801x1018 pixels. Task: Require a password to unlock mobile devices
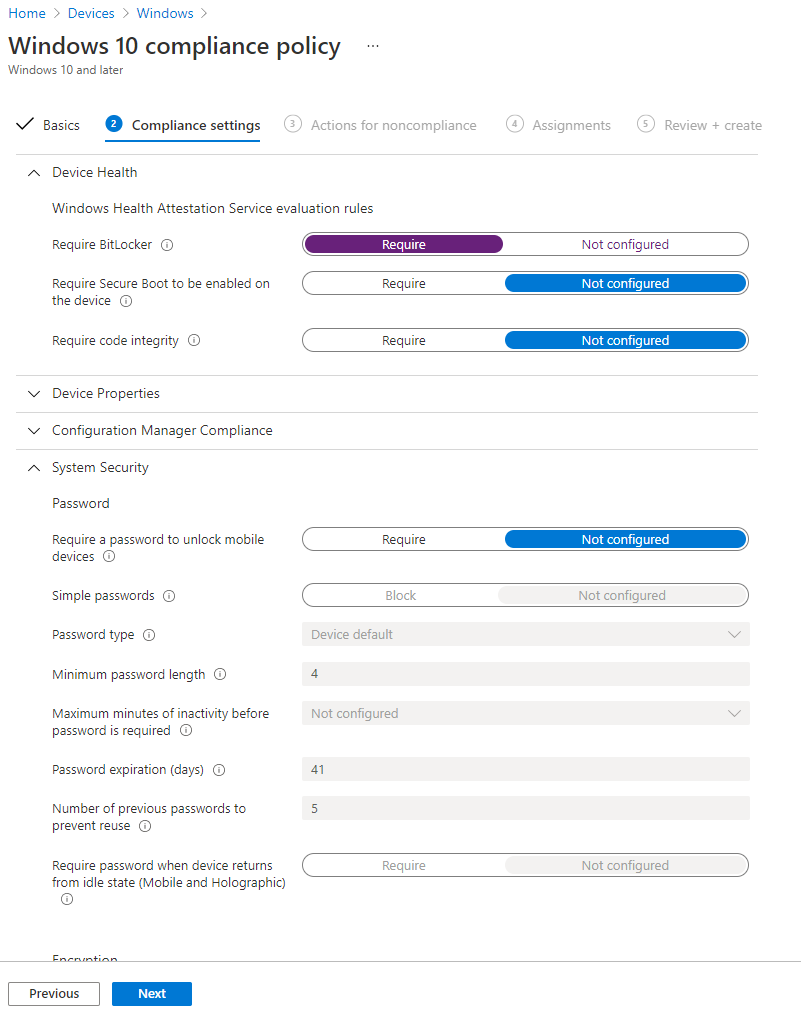pos(403,539)
